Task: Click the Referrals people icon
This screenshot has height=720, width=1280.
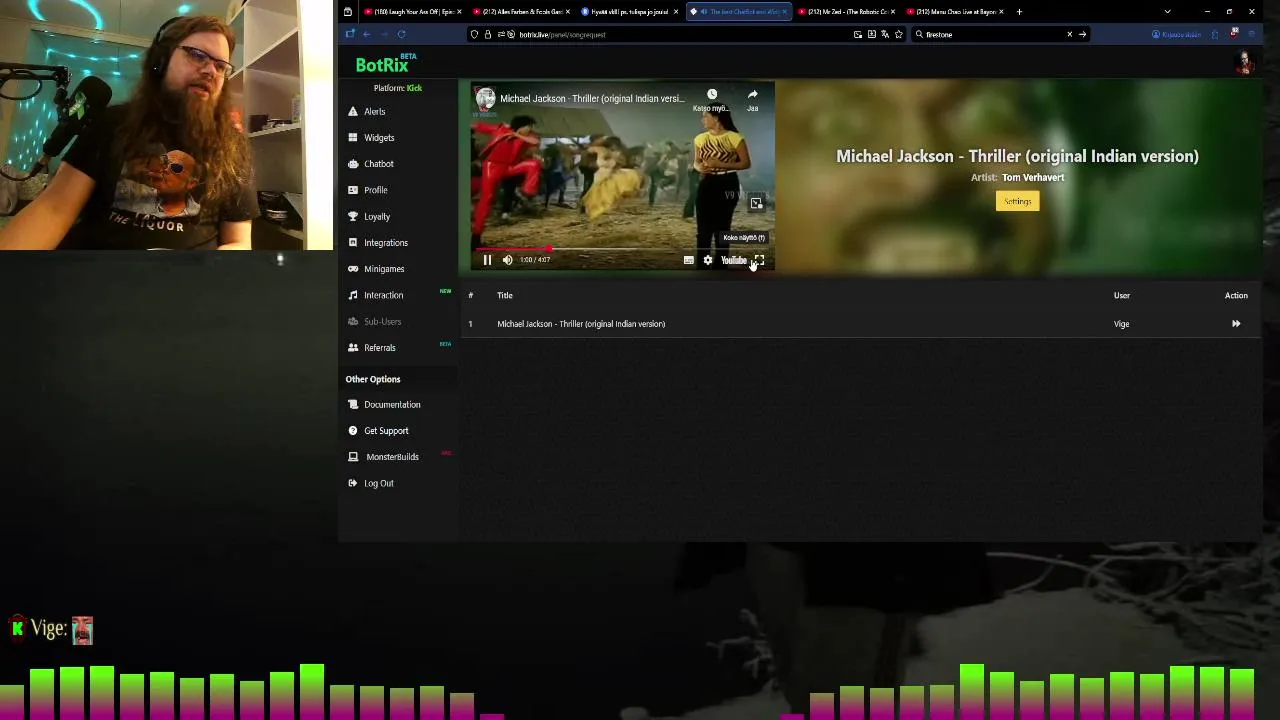Action: 353,348
